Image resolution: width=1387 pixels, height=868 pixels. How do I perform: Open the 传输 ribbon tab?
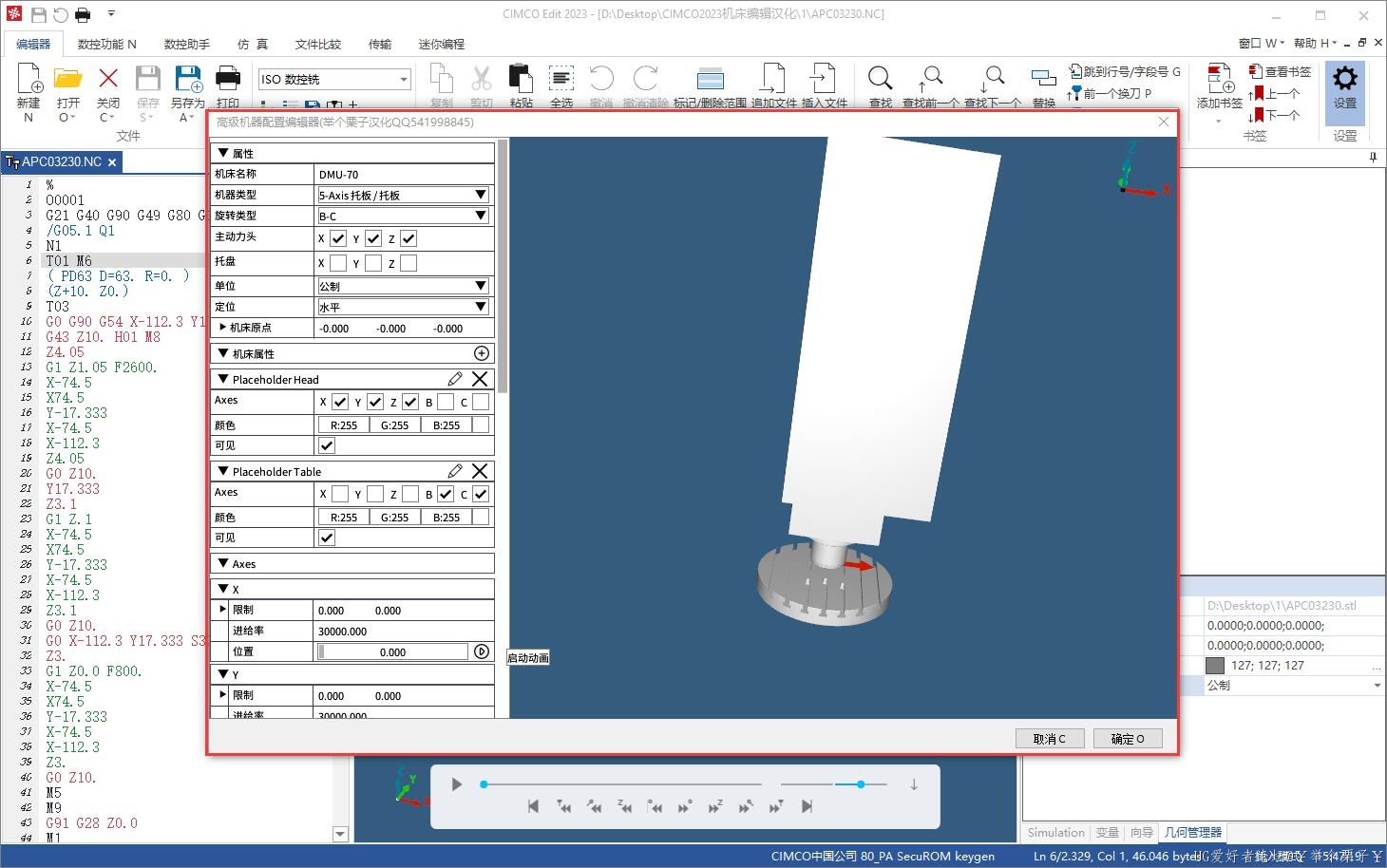[380, 44]
